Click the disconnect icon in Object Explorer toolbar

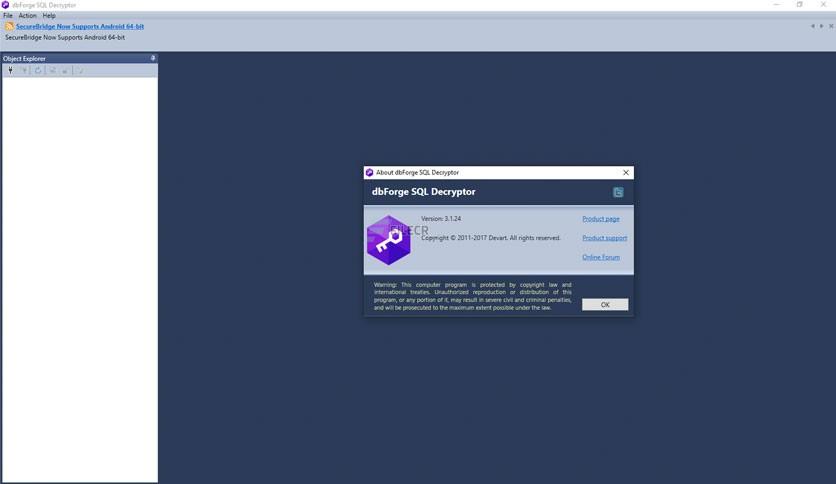point(24,70)
